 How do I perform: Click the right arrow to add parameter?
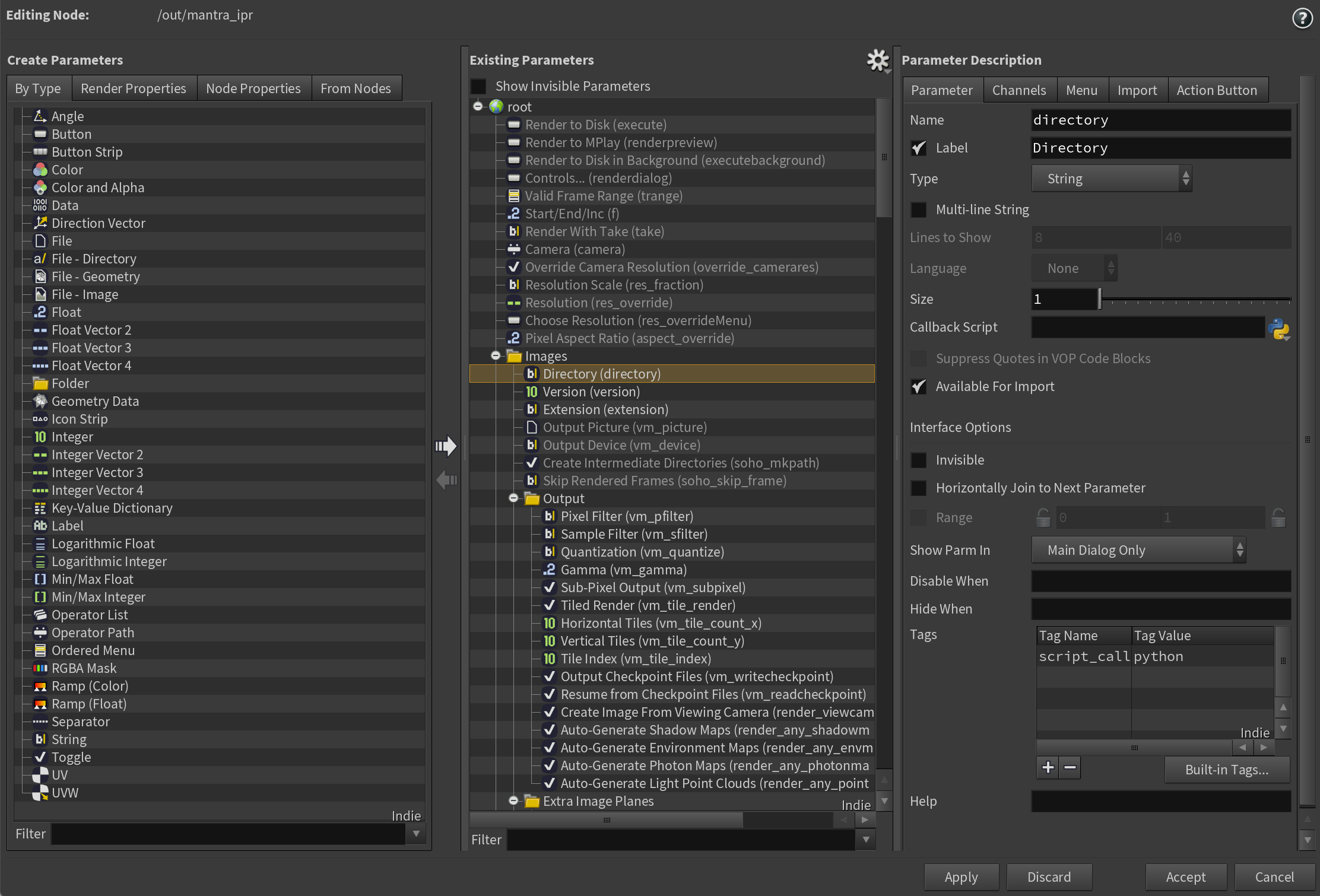click(446, 446)
